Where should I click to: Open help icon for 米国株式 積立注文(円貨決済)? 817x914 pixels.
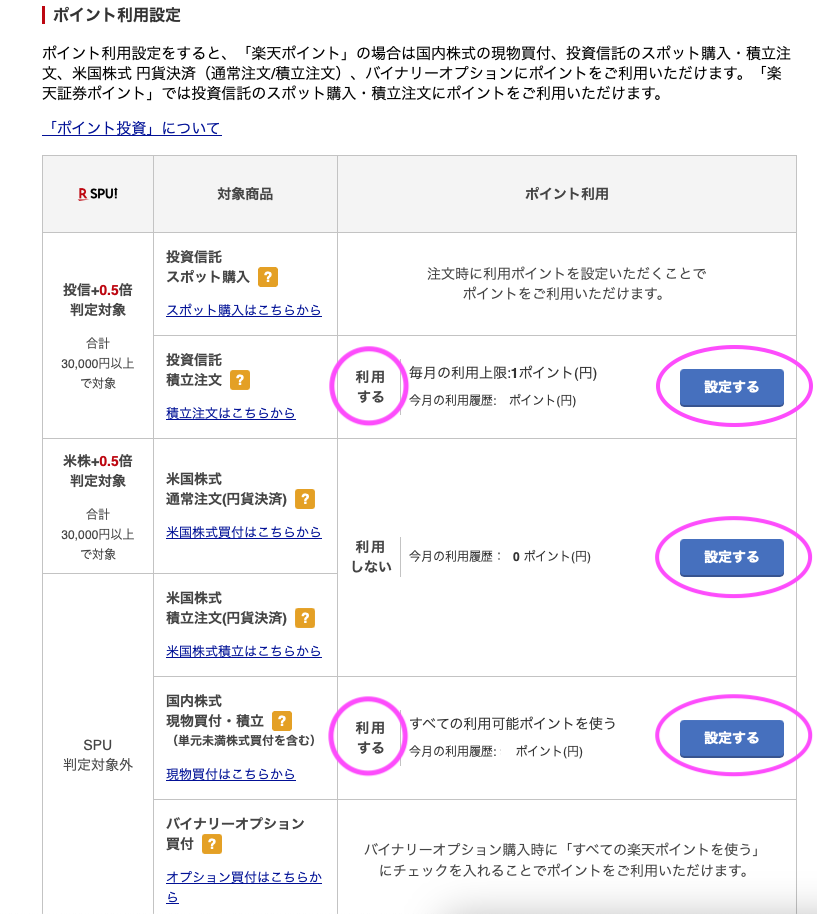point(305,618)
